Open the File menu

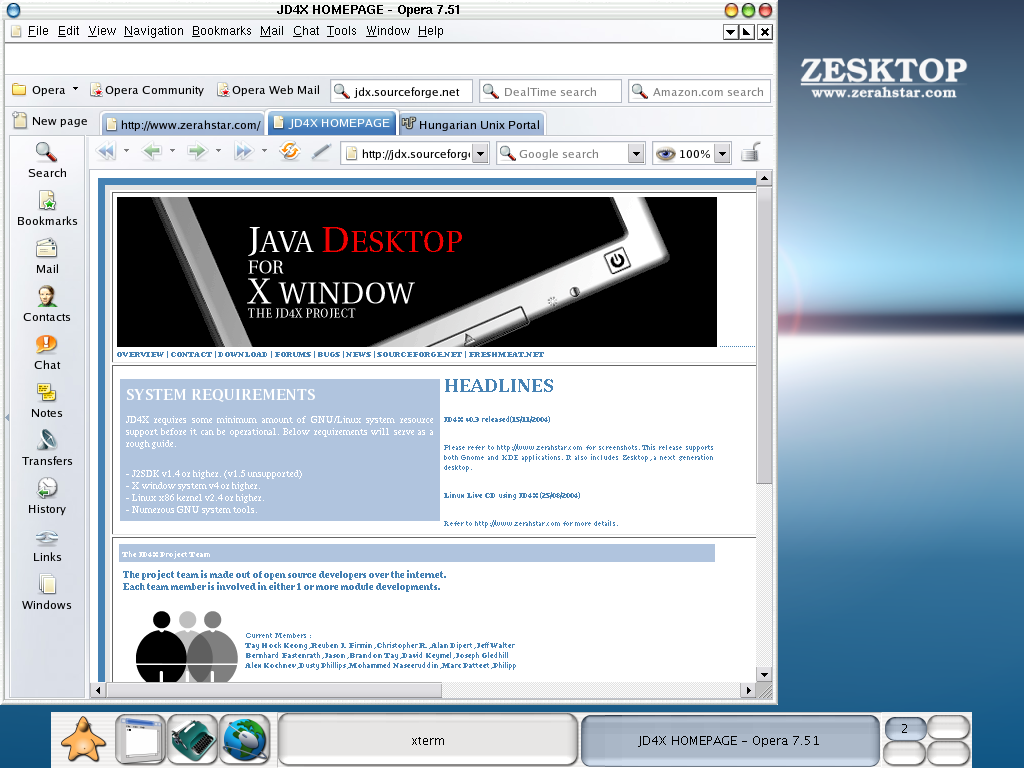pyautogui.click(x=38, y=31)
